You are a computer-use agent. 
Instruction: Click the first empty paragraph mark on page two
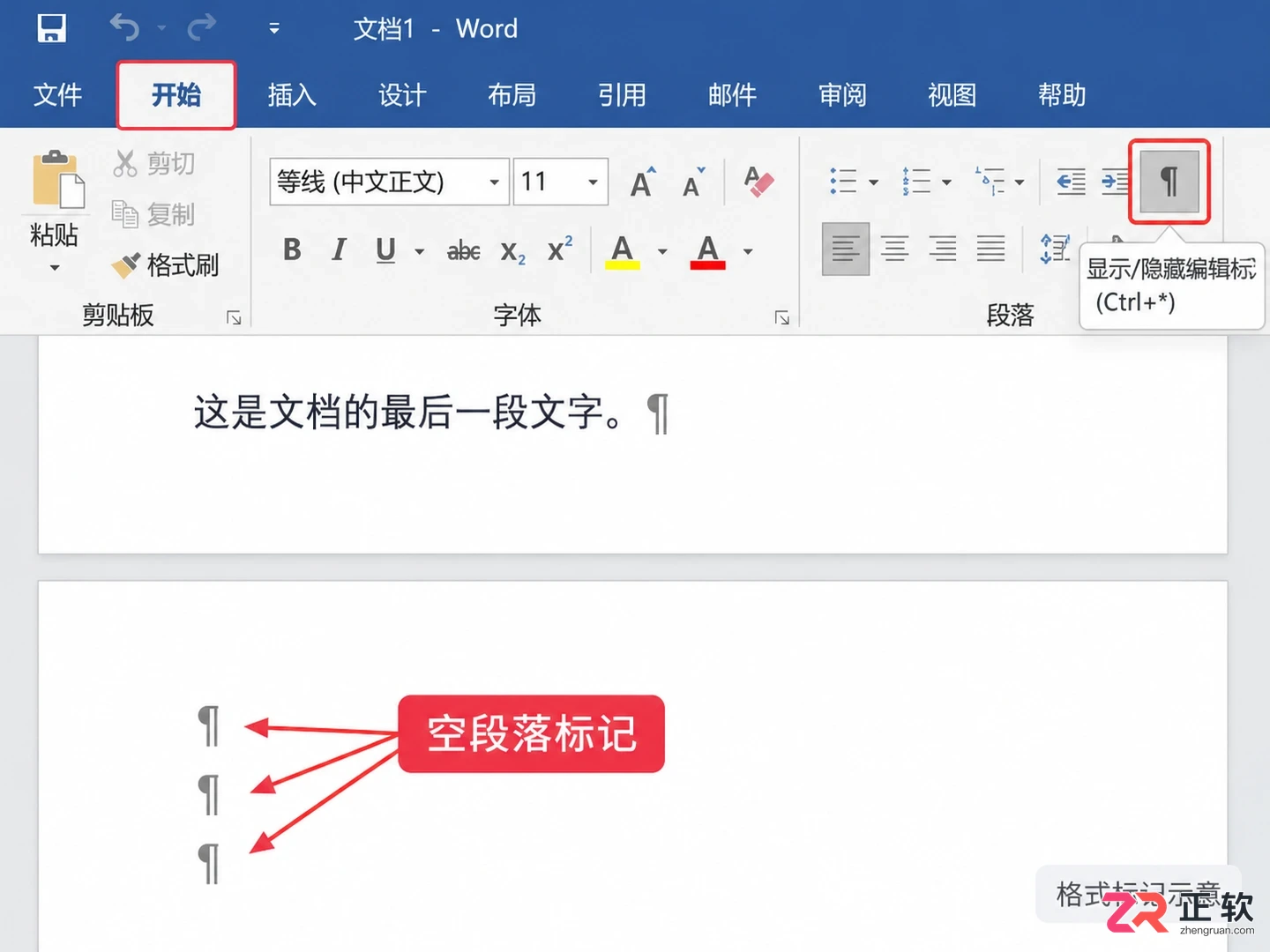pyautogui.click(x=209, y=725)
